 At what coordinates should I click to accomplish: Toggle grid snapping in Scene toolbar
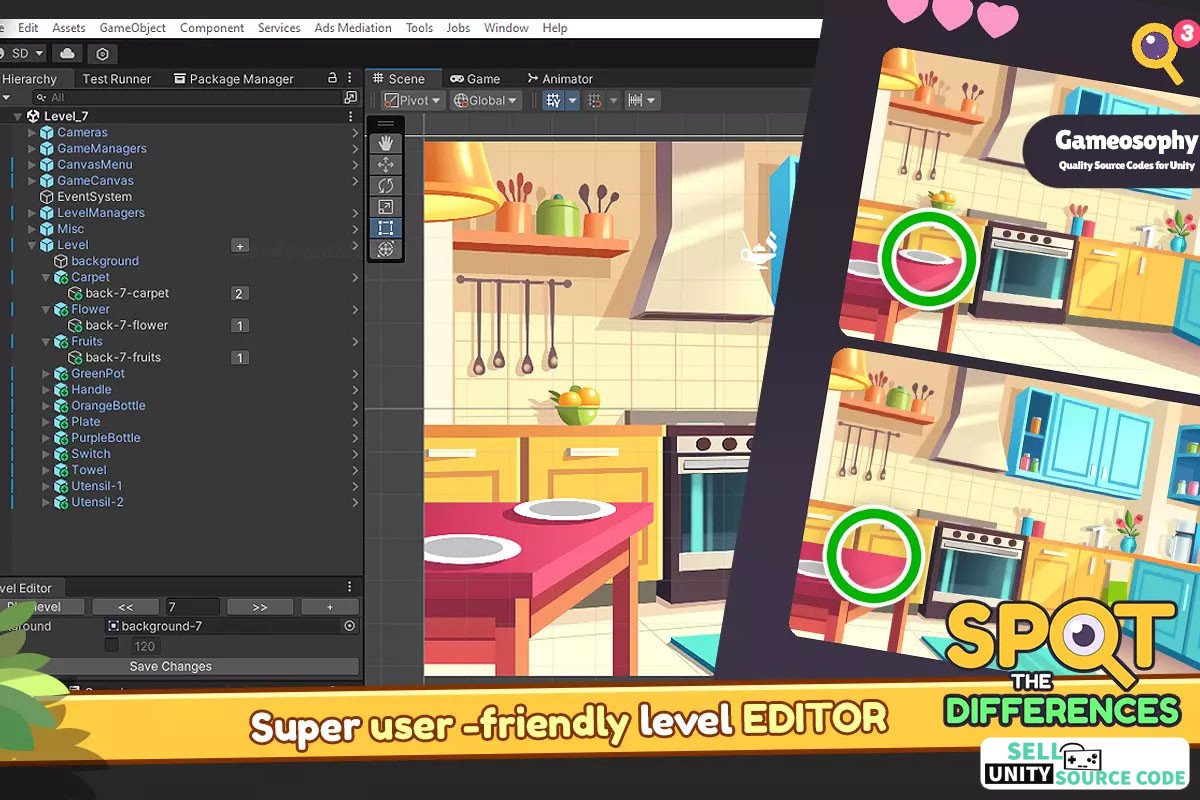[595, 100]
